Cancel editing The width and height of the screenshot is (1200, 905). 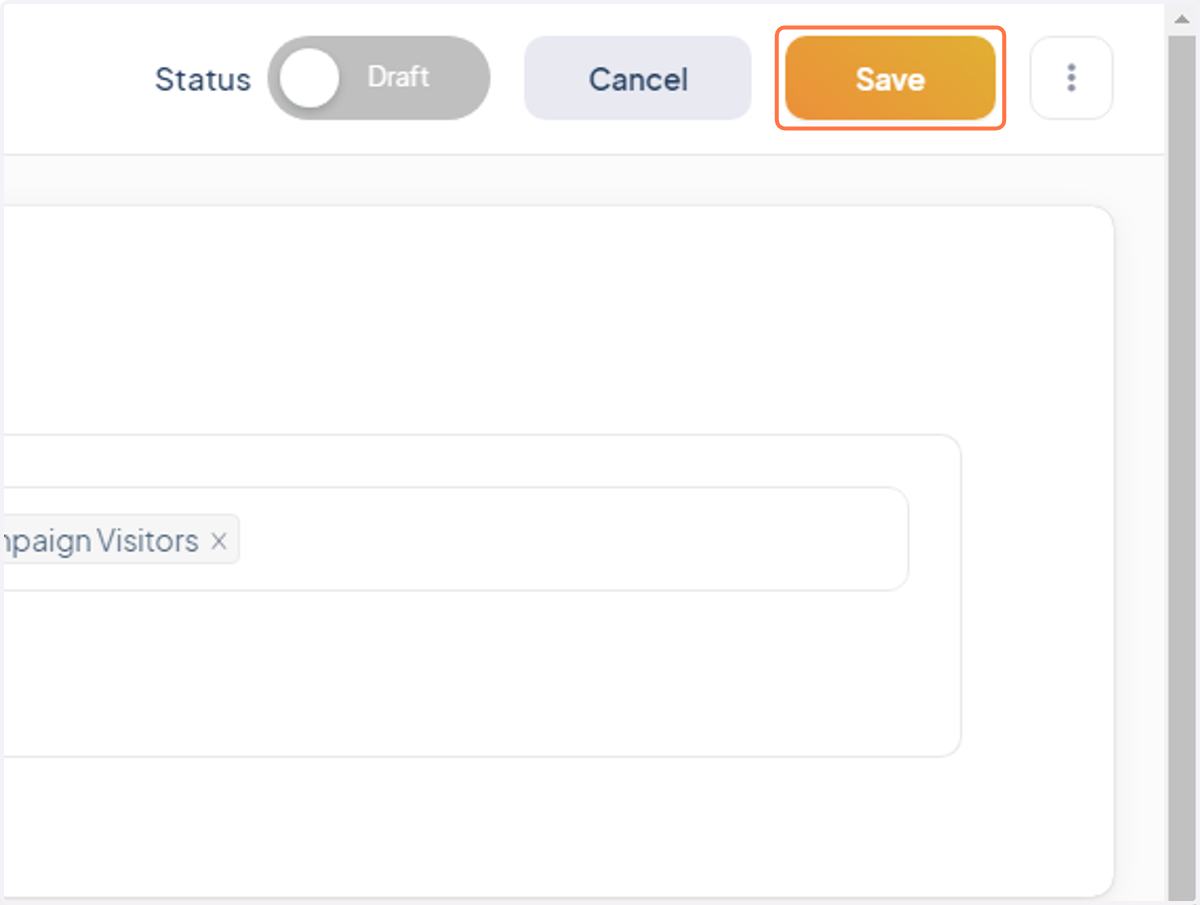[638, 78]
